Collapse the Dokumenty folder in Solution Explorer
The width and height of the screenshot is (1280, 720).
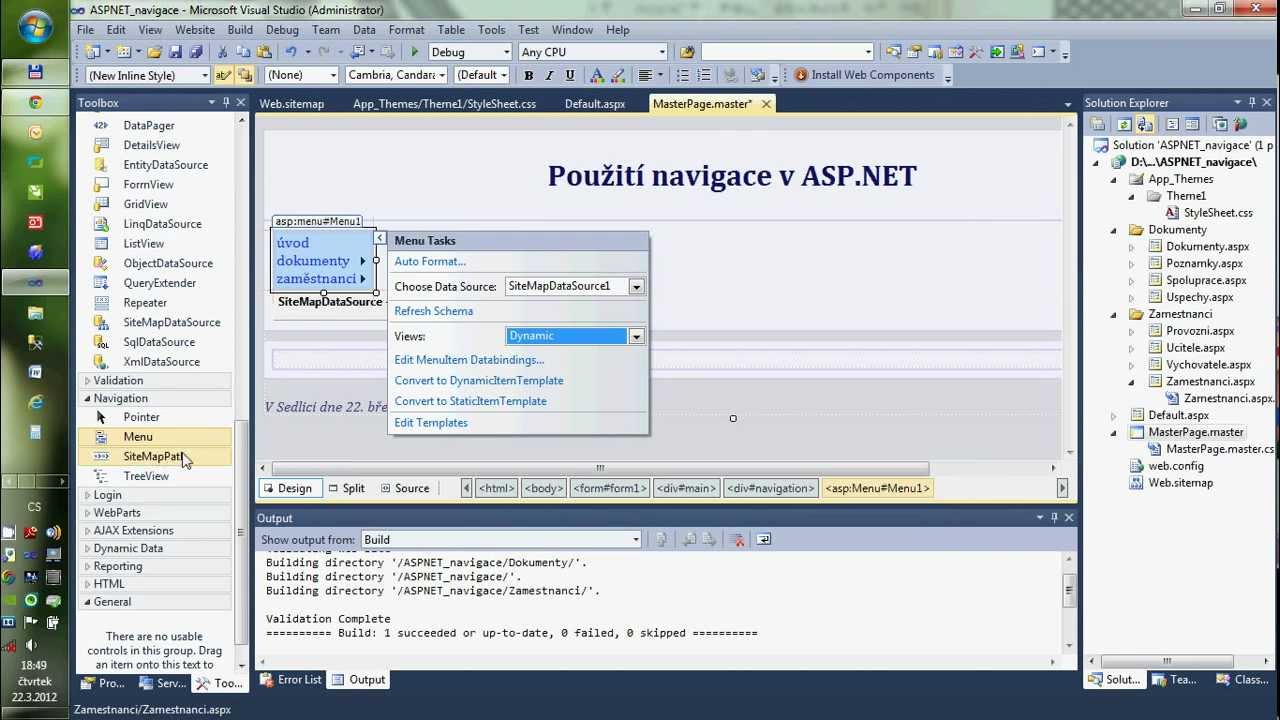[x=1114, y=229]
